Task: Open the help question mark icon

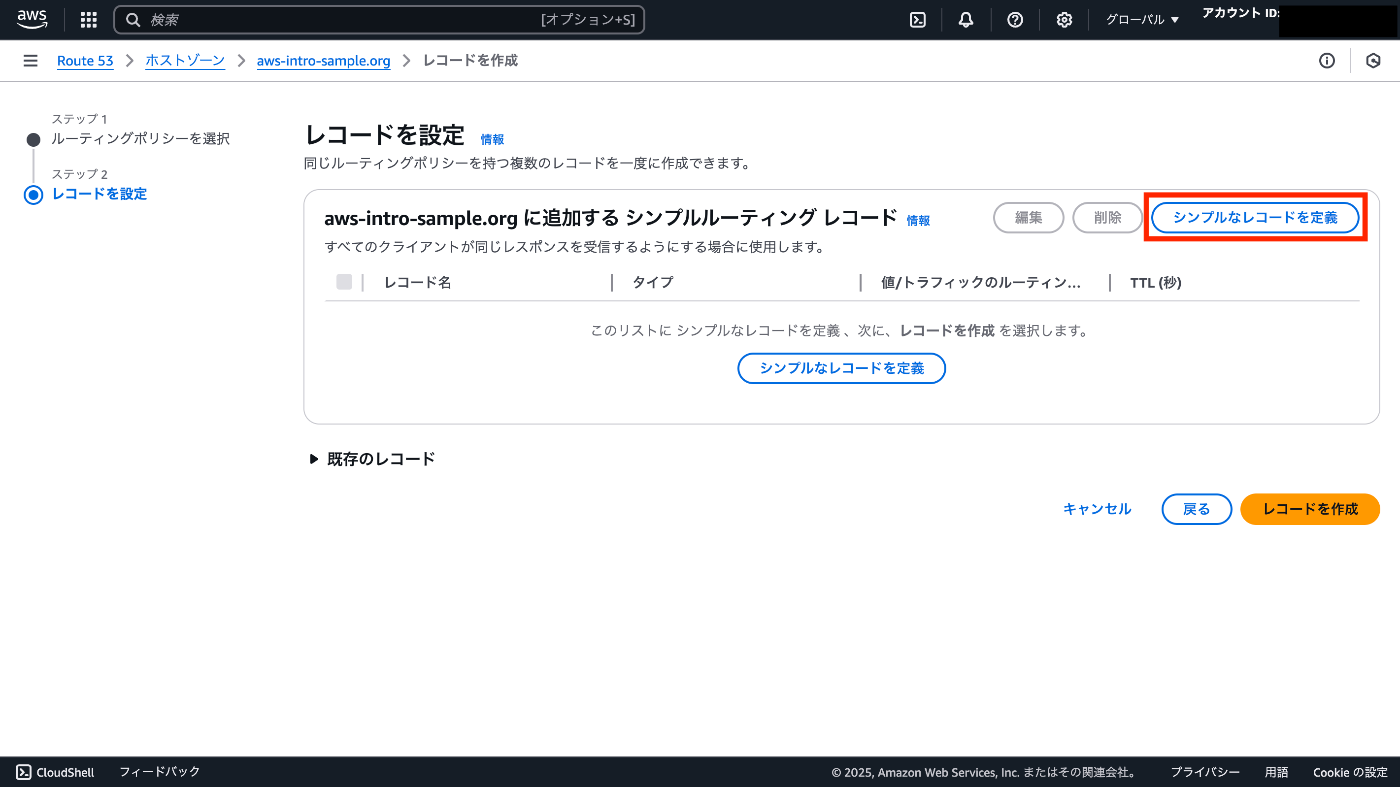Action: (1015, 19)
